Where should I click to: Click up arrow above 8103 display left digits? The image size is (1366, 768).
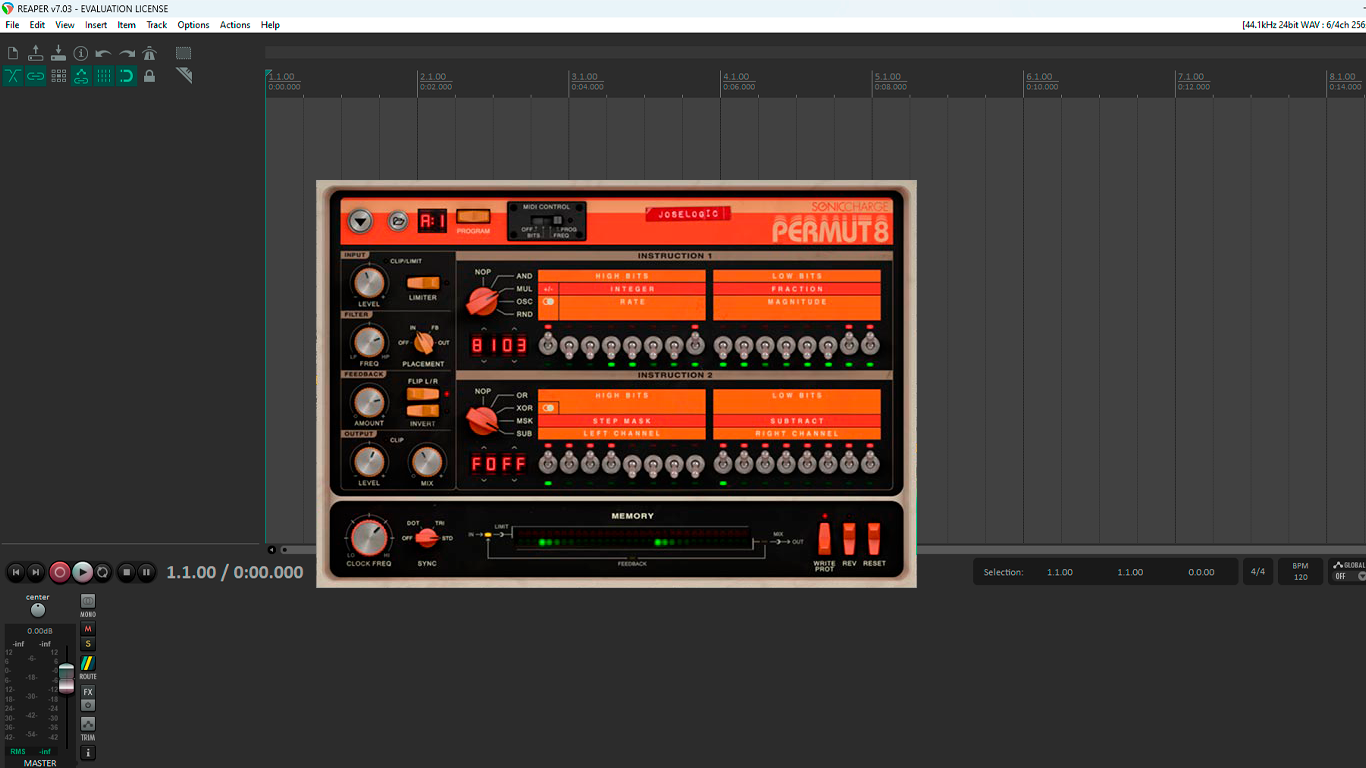[484, 330]
